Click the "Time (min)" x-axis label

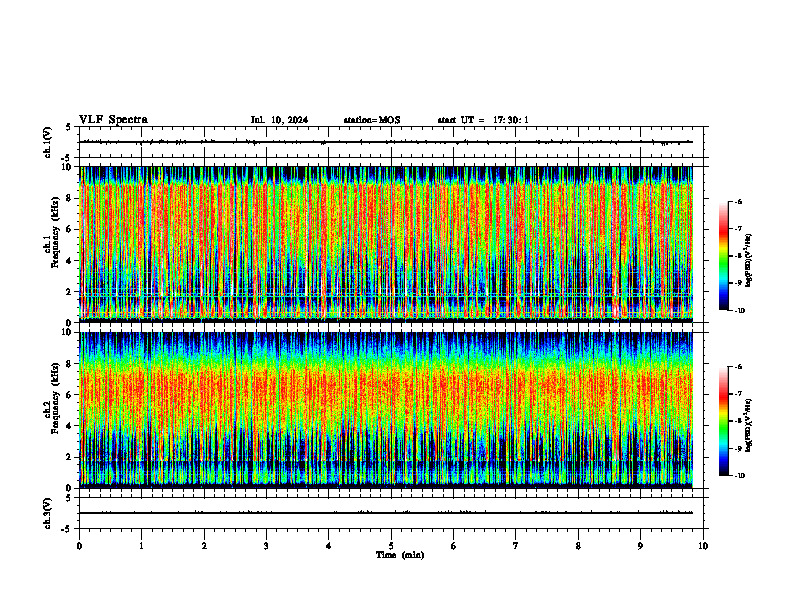[x=400, y=555]
